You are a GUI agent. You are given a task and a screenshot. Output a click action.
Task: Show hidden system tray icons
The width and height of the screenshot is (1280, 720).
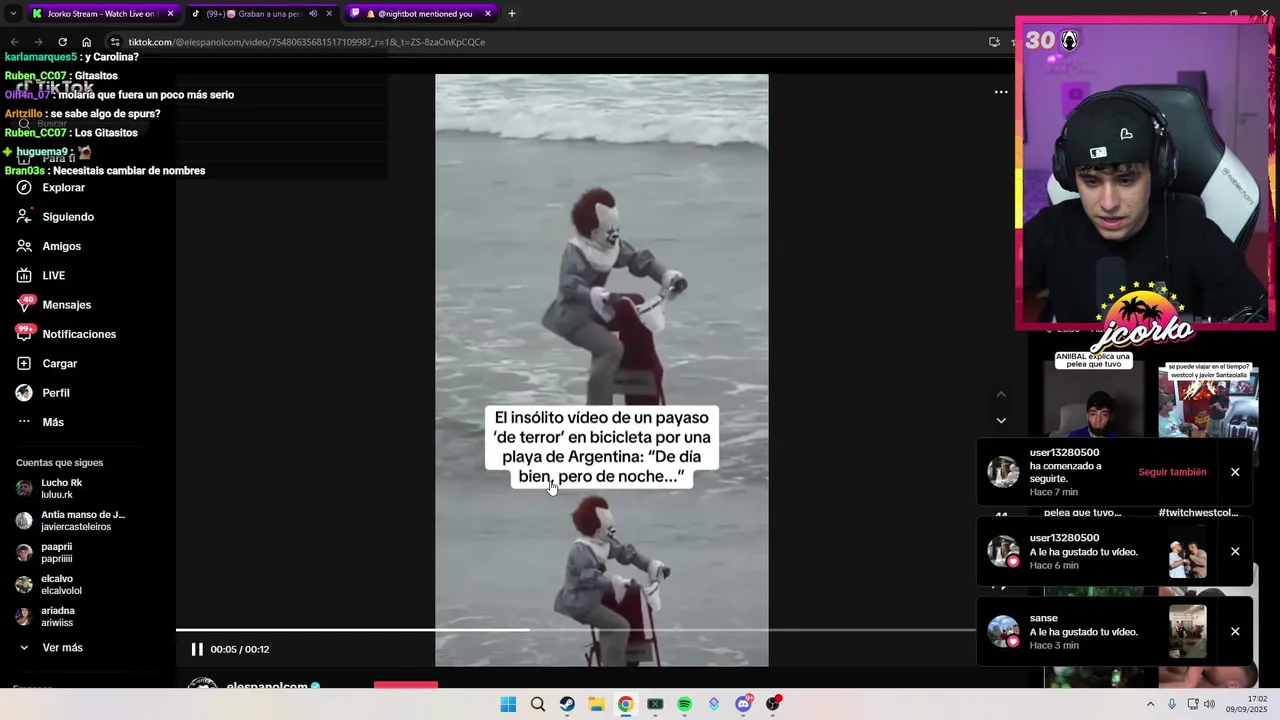pyautogui.click(x=1150, y=704)
